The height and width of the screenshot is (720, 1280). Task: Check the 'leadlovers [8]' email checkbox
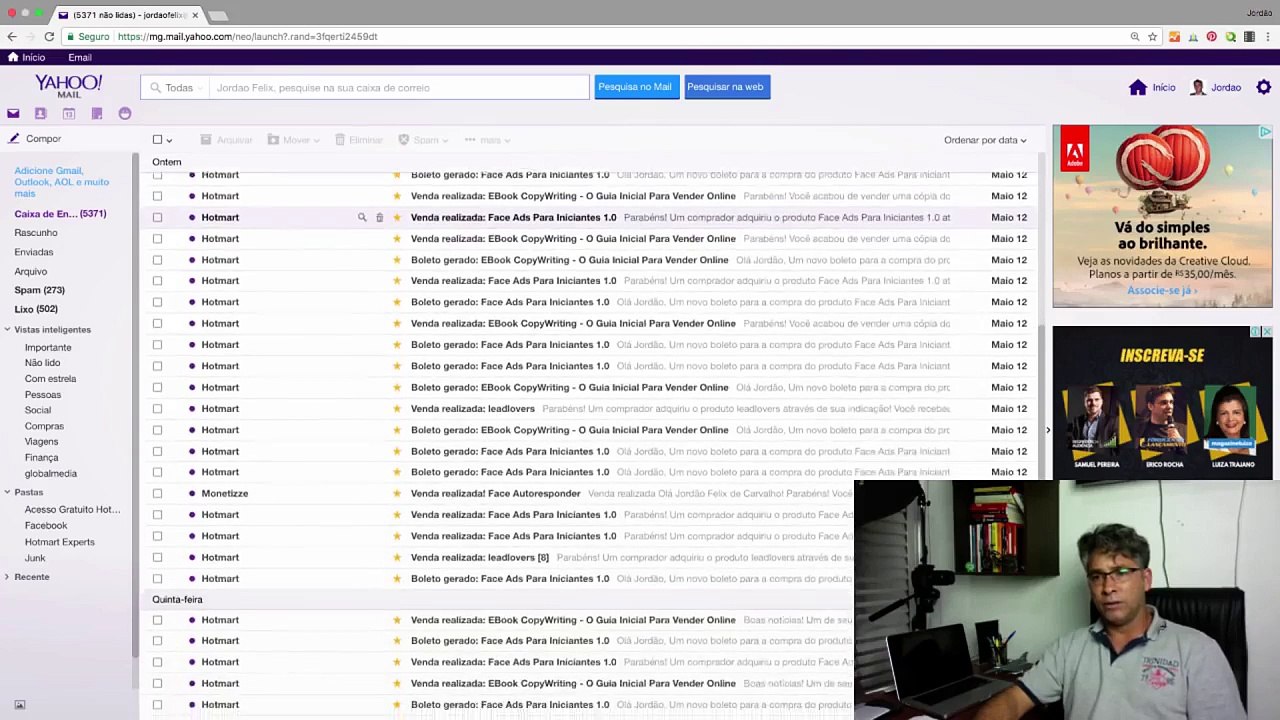tap(157, 558)
